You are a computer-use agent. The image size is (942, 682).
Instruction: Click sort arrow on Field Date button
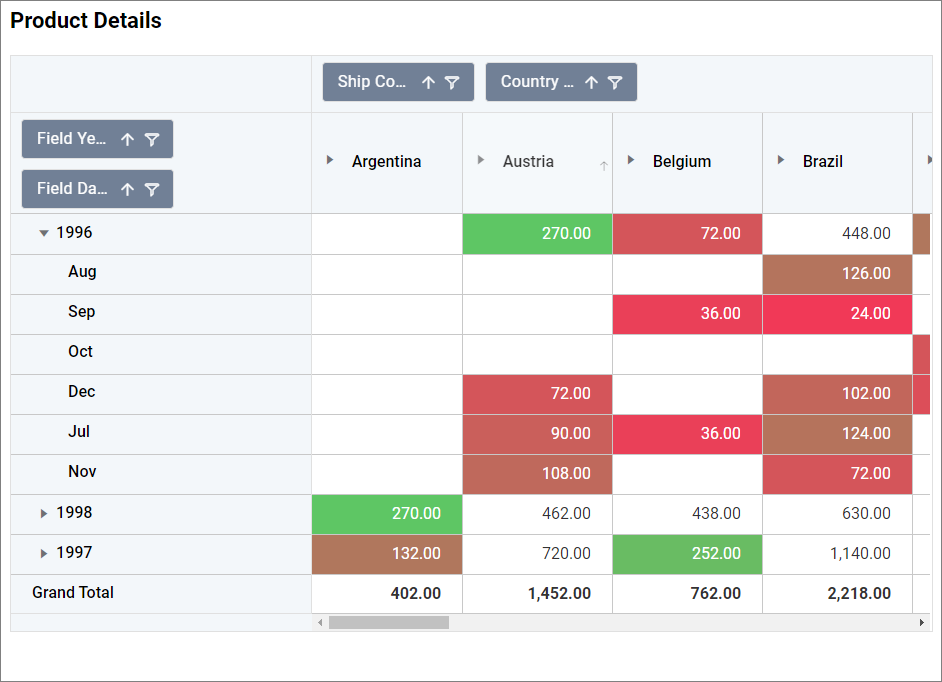[x=127, y=190]
